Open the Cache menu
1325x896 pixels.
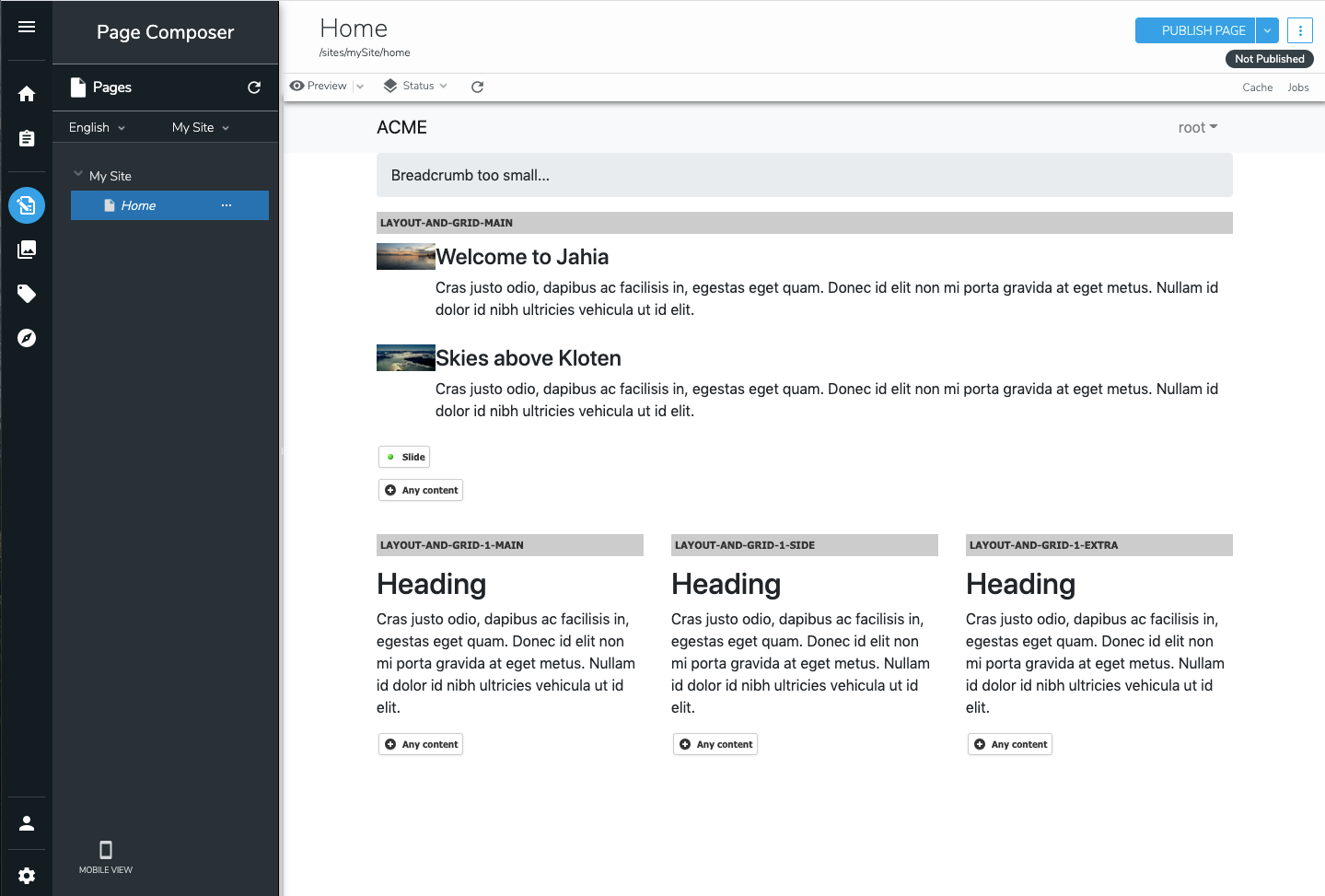(1257, 87)
